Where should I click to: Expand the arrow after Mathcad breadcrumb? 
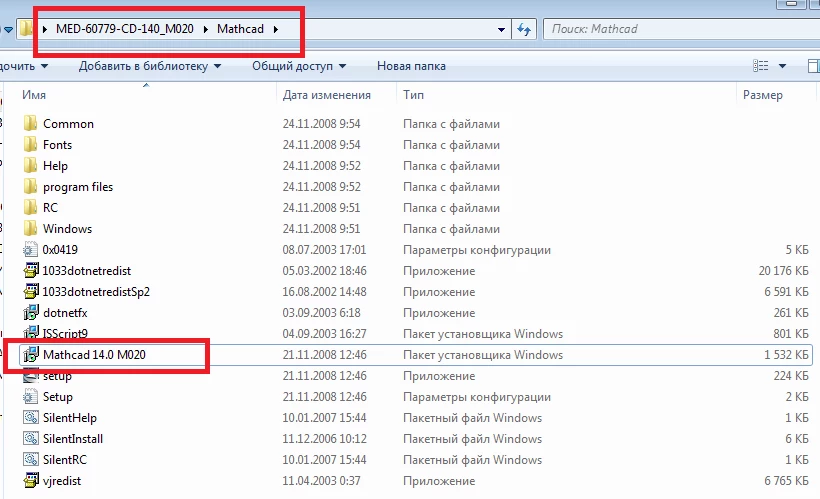[x=276, y=29]
